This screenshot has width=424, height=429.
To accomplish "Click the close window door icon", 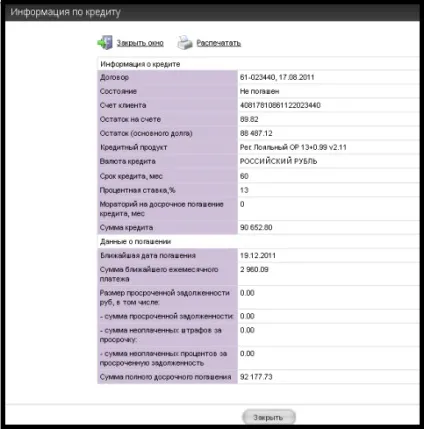I will [105, 43].
